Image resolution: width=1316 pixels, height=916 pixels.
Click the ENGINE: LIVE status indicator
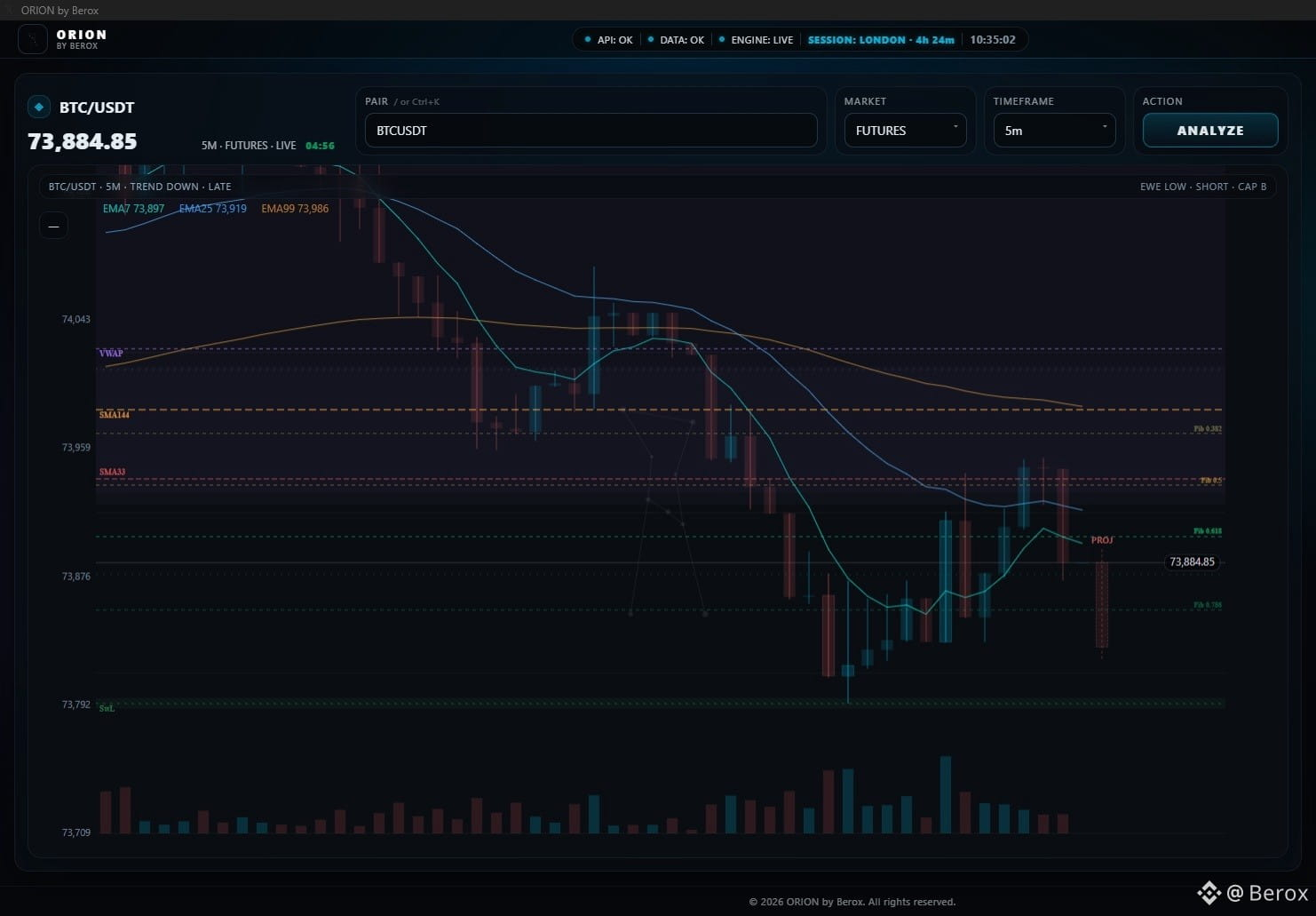pyautogui.click(x=756, y=40)
